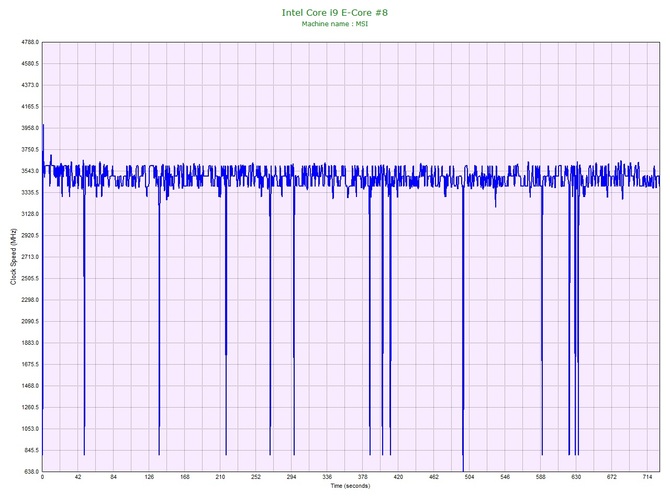
Task: Click the 'Time (seconds)' axis label
Action: pos(350,486)
